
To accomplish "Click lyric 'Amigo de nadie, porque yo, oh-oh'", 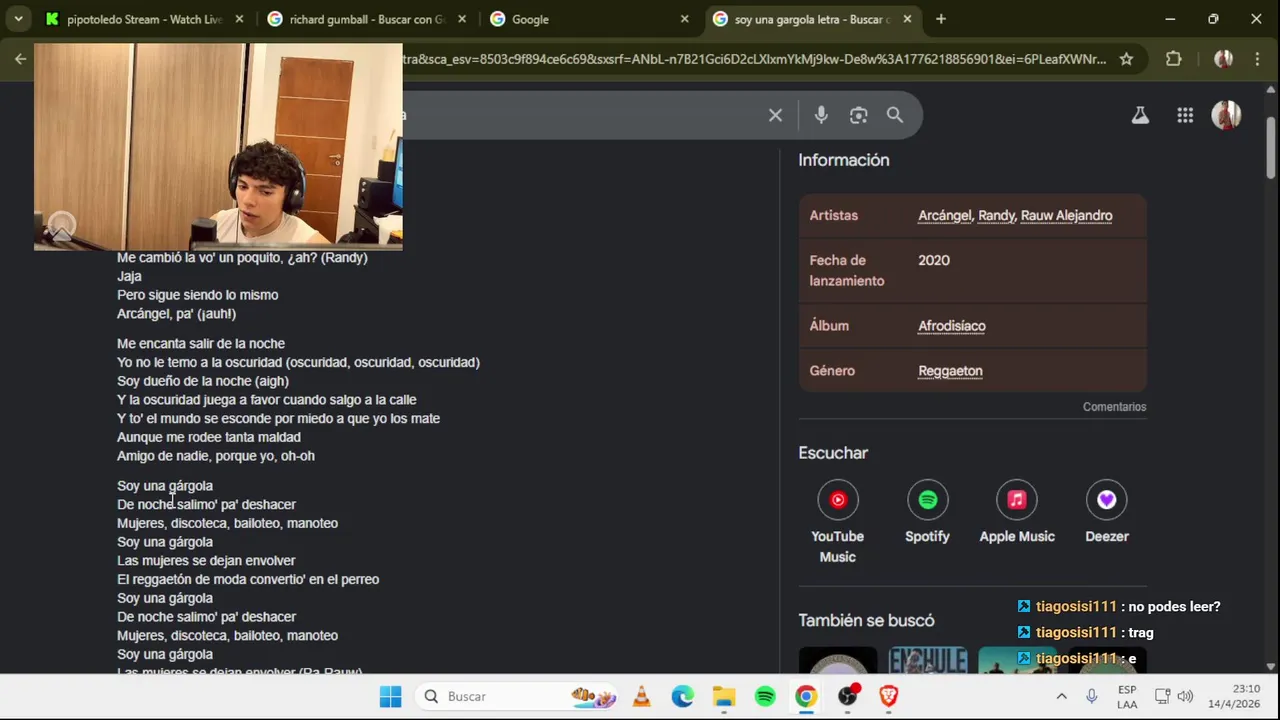I will click(x=216, y=456).
